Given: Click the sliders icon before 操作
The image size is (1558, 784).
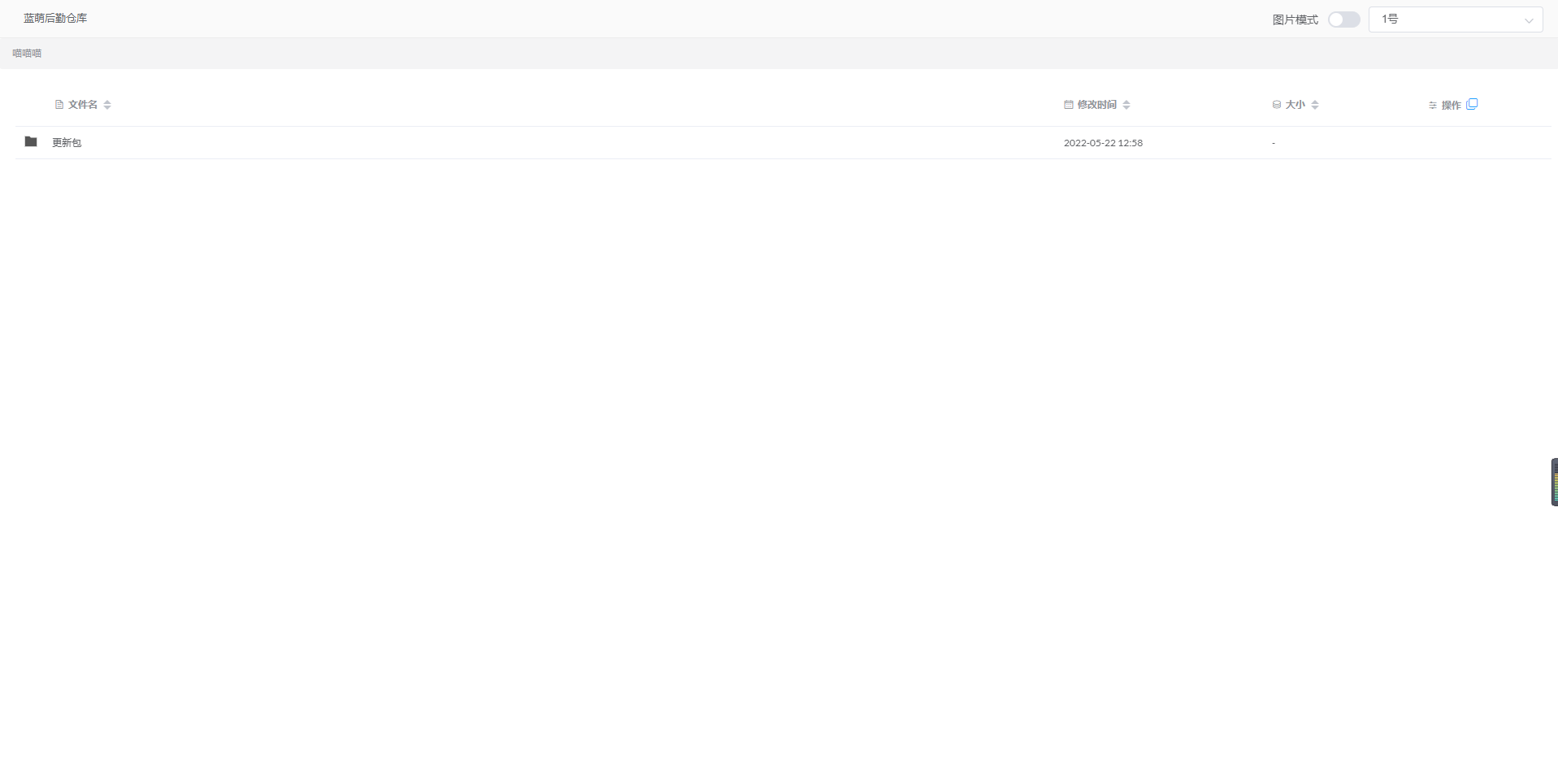Looking at the screenshot, I should click(x=1433, y=106).
